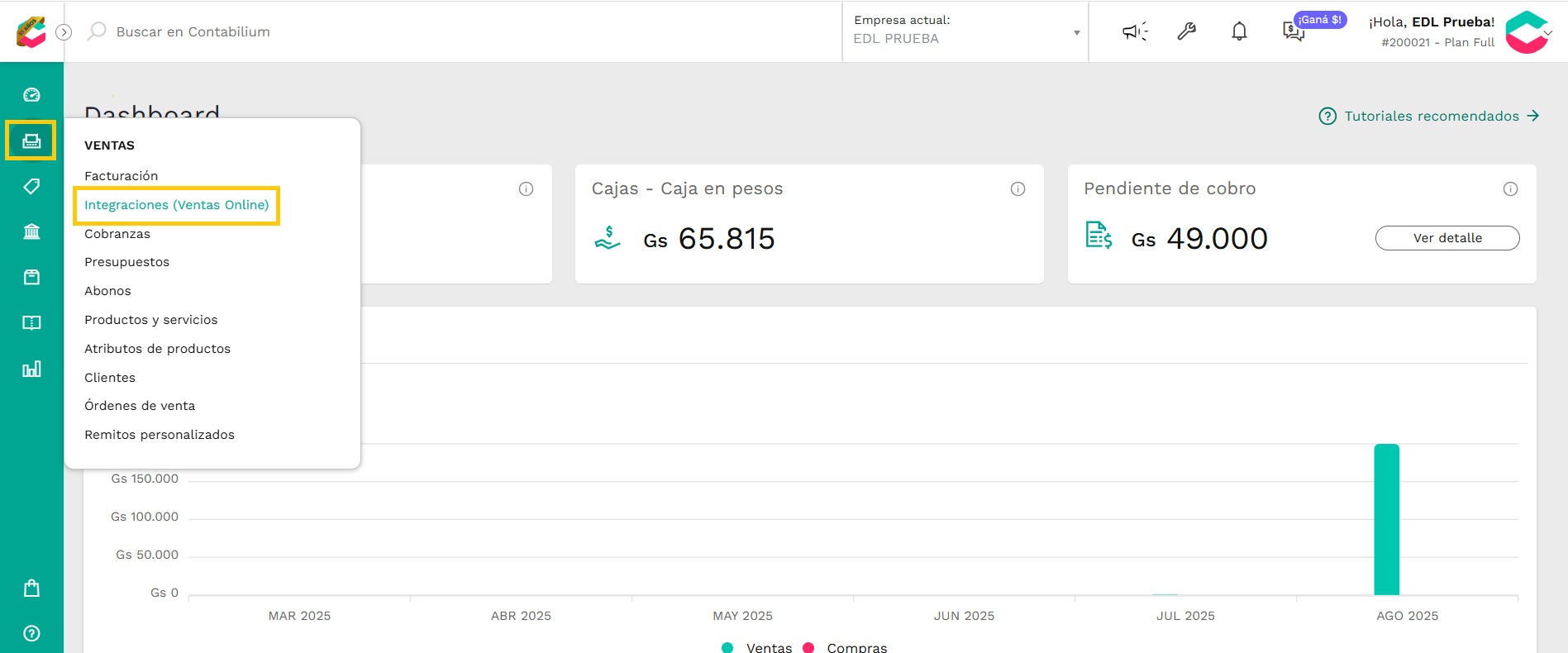Open the price tag sidebar icon
1568x653 pixels.
click(x=31, y=186)
